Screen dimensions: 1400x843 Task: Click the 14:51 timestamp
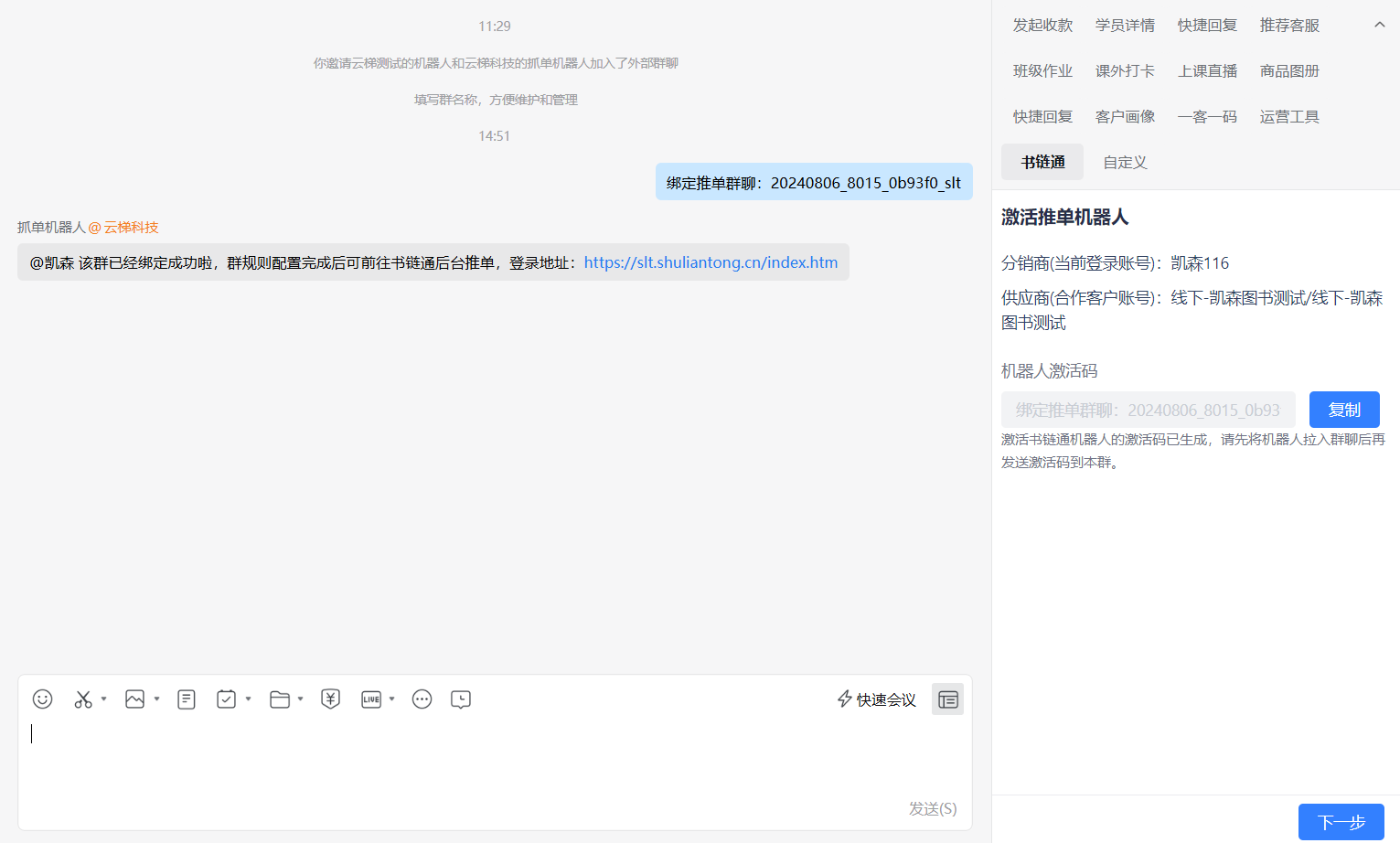click(x=494, y=135)
